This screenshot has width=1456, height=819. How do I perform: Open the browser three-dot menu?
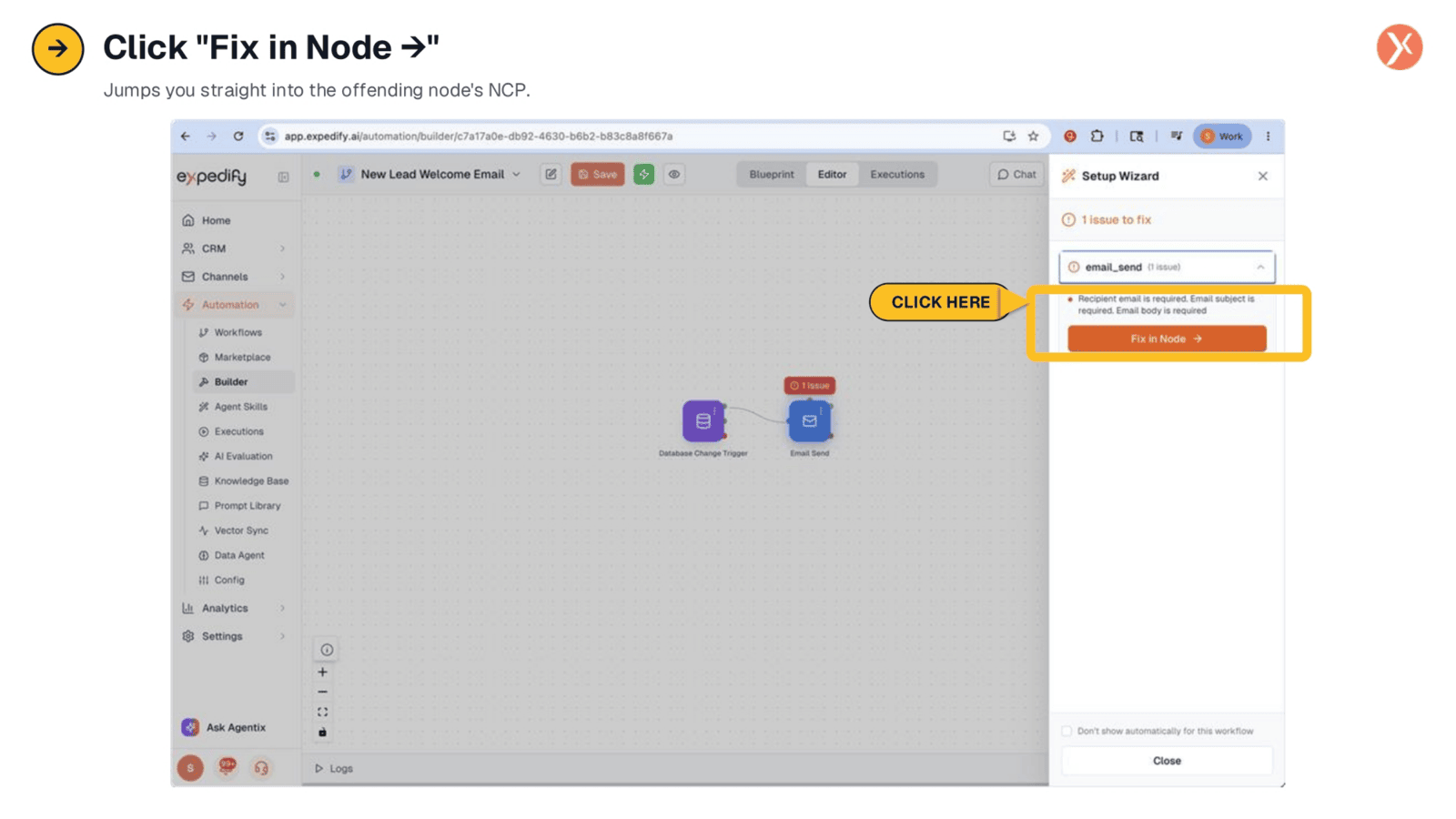(x=1268, y=136)
